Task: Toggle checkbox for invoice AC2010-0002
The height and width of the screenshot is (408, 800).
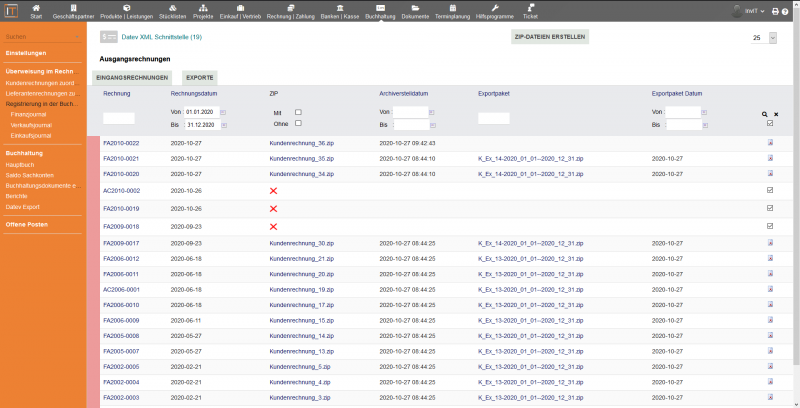Action: point(770,190)
